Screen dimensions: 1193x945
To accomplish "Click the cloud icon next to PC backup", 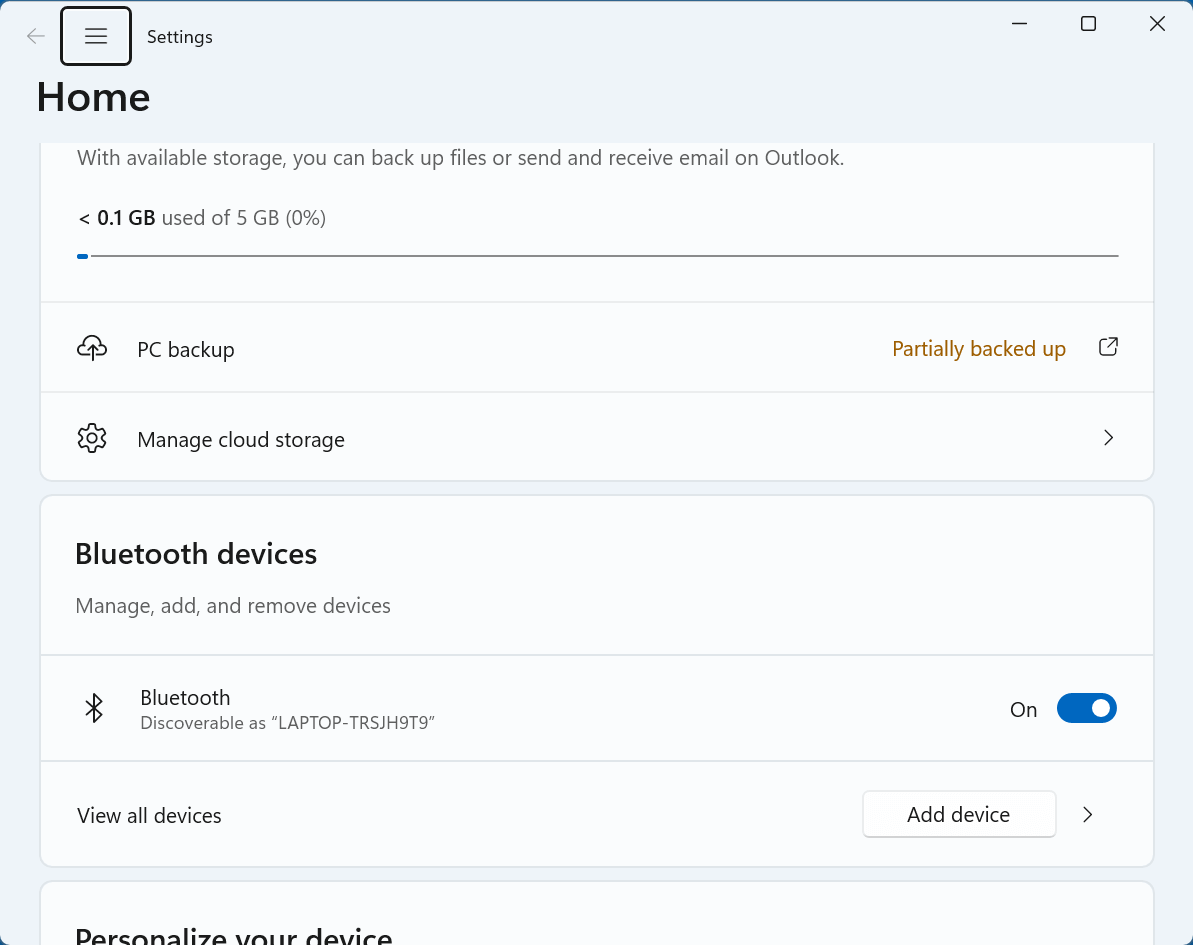I will pyautogui.click(x=92, y=347).
